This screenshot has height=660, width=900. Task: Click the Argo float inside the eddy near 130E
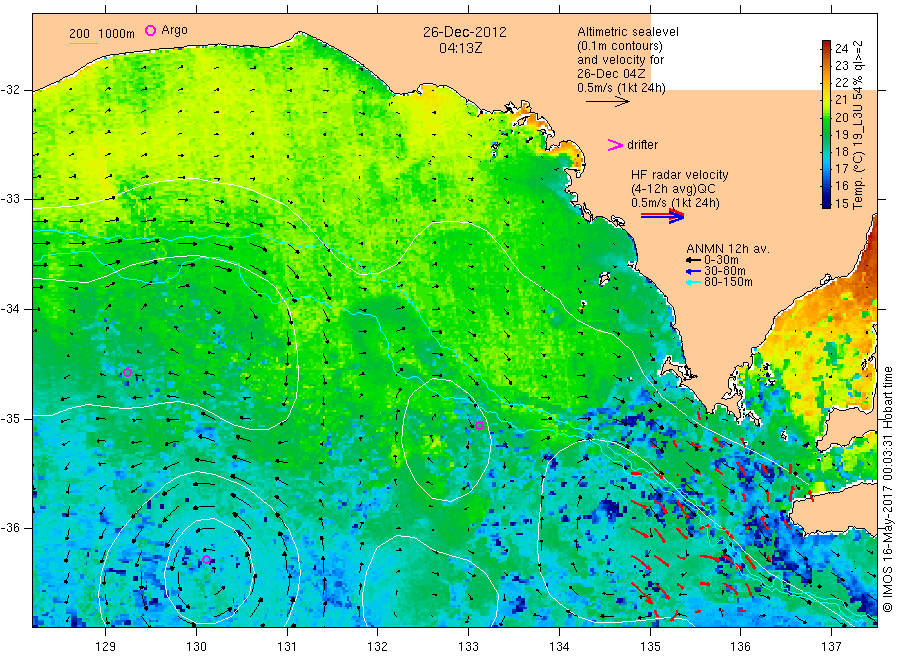point(207,560)
